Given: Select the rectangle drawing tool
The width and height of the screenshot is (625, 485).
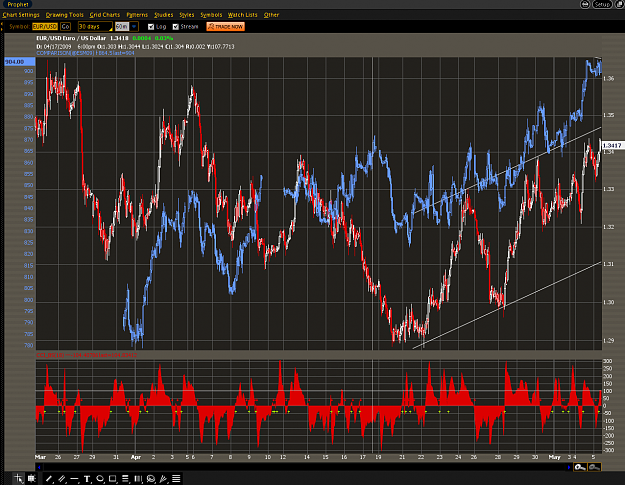Looking at the screenshot, I should pos(113,479).
